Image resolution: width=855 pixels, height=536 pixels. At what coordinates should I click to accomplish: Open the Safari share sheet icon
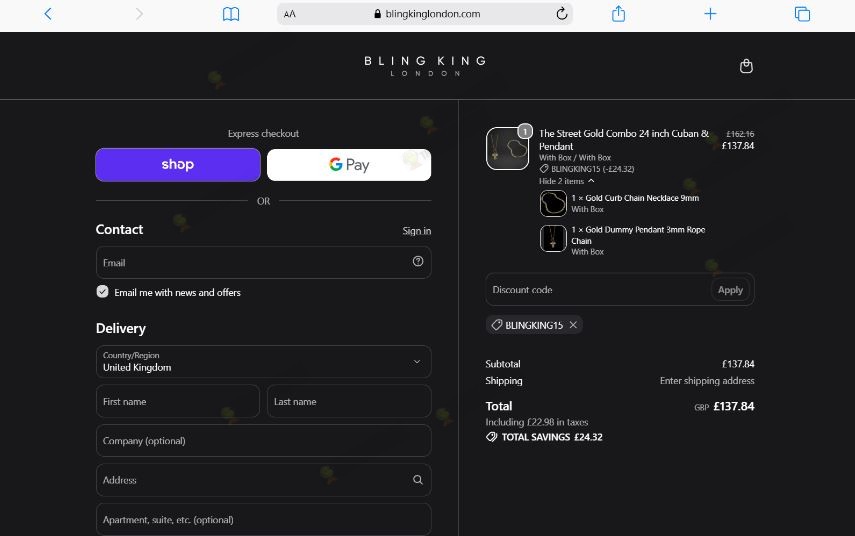(x=618, y=14)
